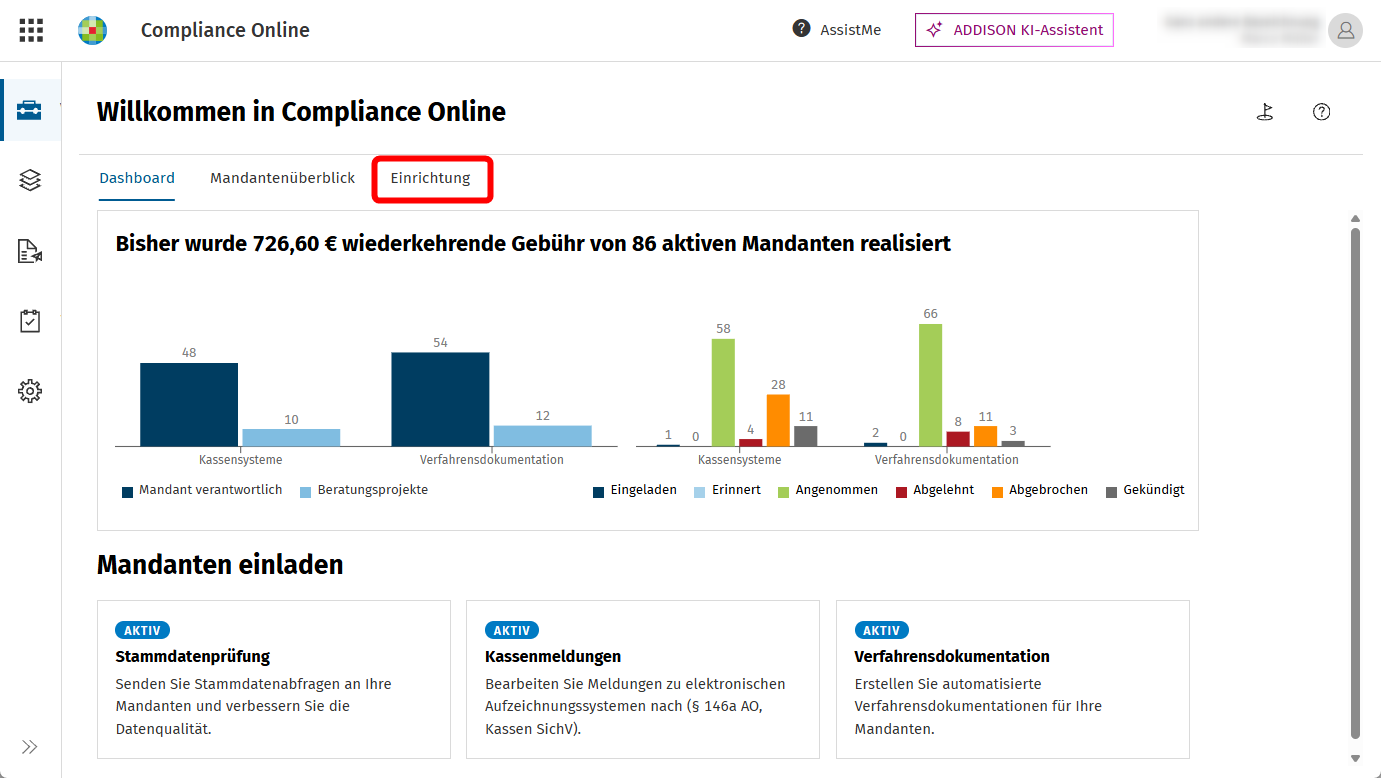Open the Stammdatenprüfung card
The width and height of the screenshot is (1381, 778).
pos(274,680)
